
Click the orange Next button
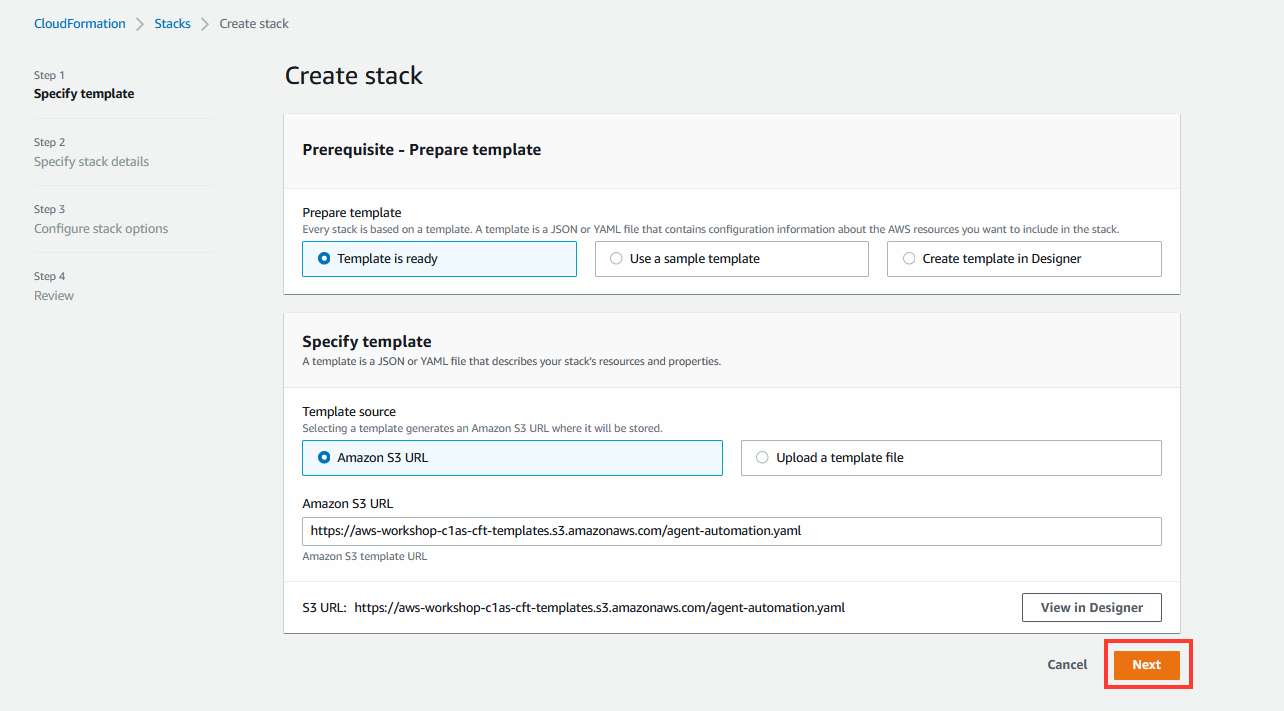tap(1147, 665)
